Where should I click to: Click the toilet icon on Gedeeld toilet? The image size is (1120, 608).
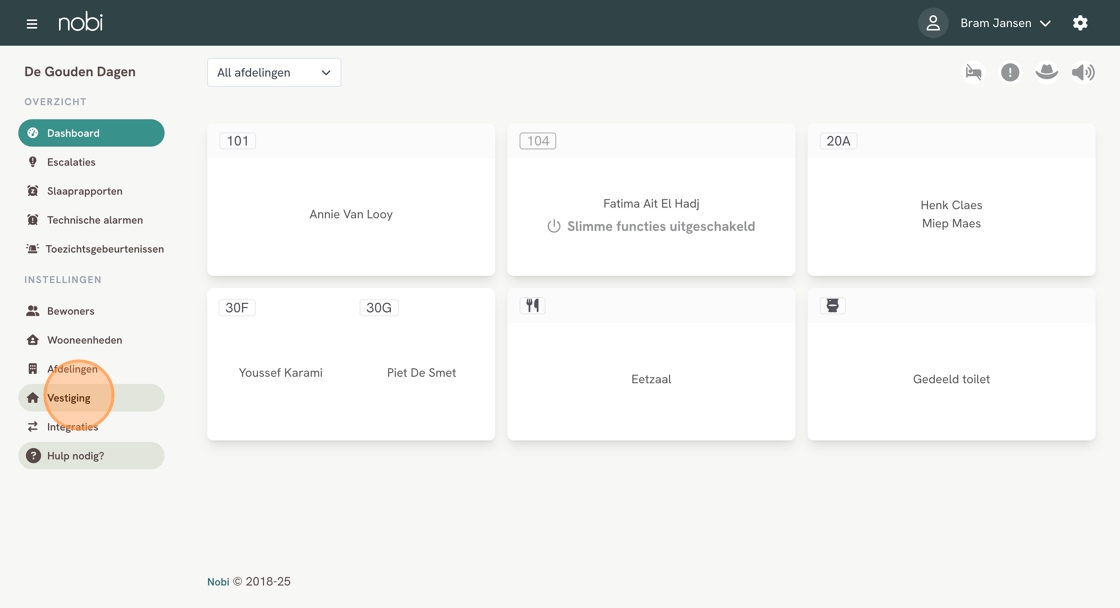point(832,306)
